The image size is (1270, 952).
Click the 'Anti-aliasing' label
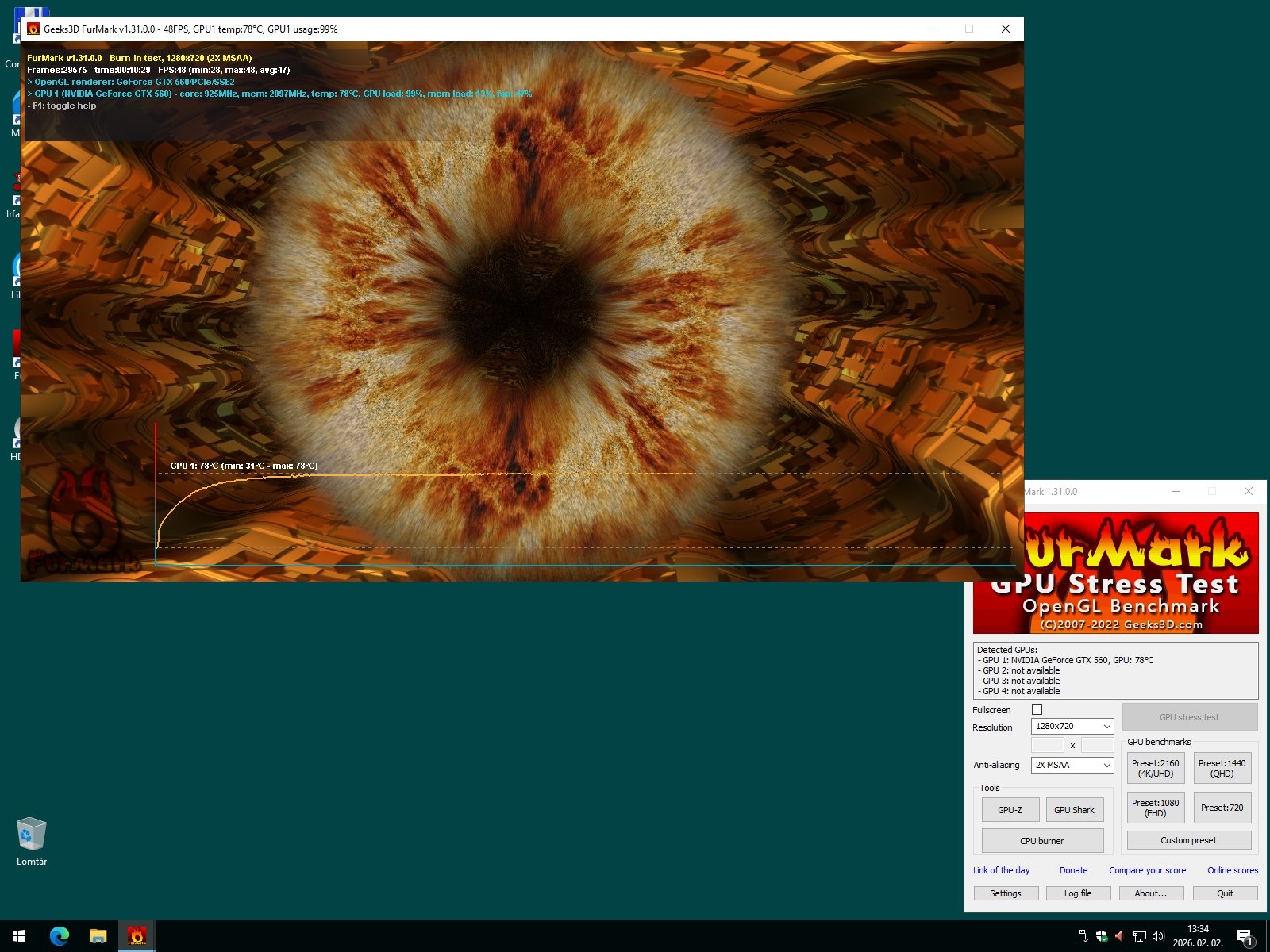[996, 765]
